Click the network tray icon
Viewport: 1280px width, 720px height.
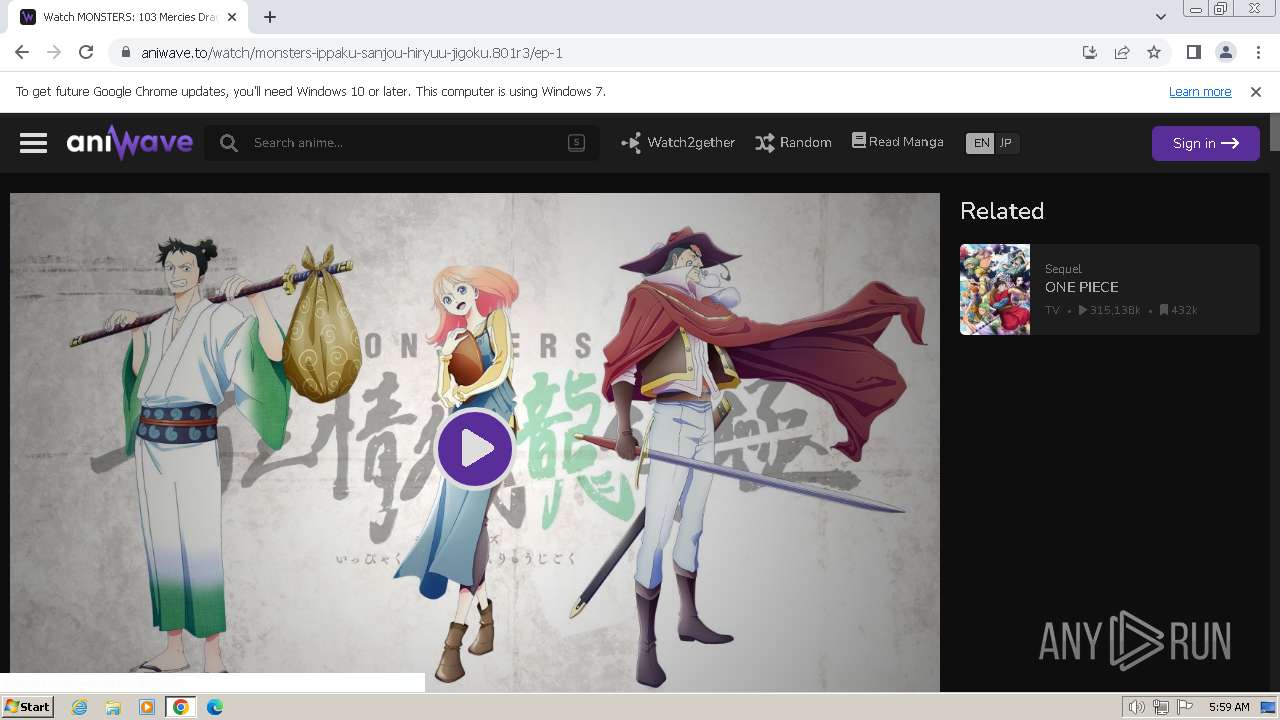pyautogui.click(x=1161, y=707)
